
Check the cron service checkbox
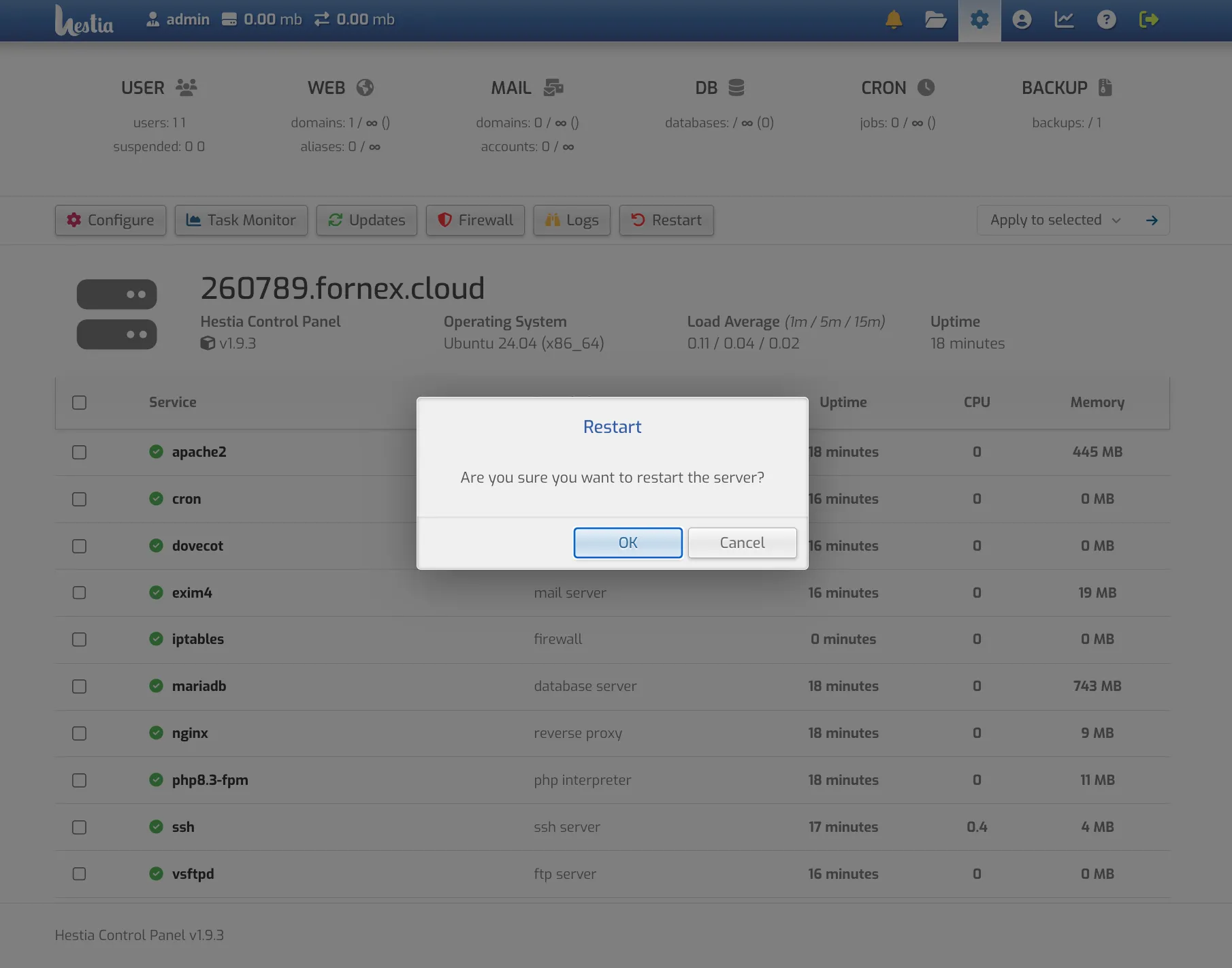[x=80, y=499]
